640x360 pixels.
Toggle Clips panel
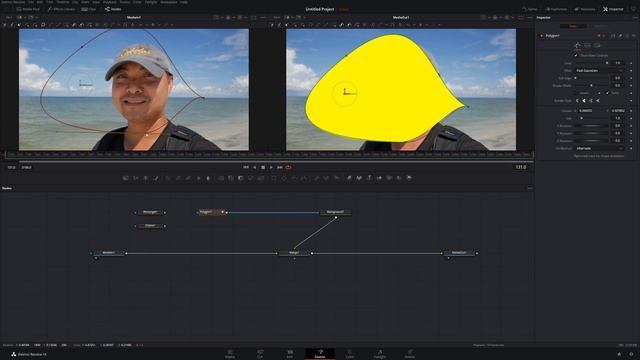[89, 9]
